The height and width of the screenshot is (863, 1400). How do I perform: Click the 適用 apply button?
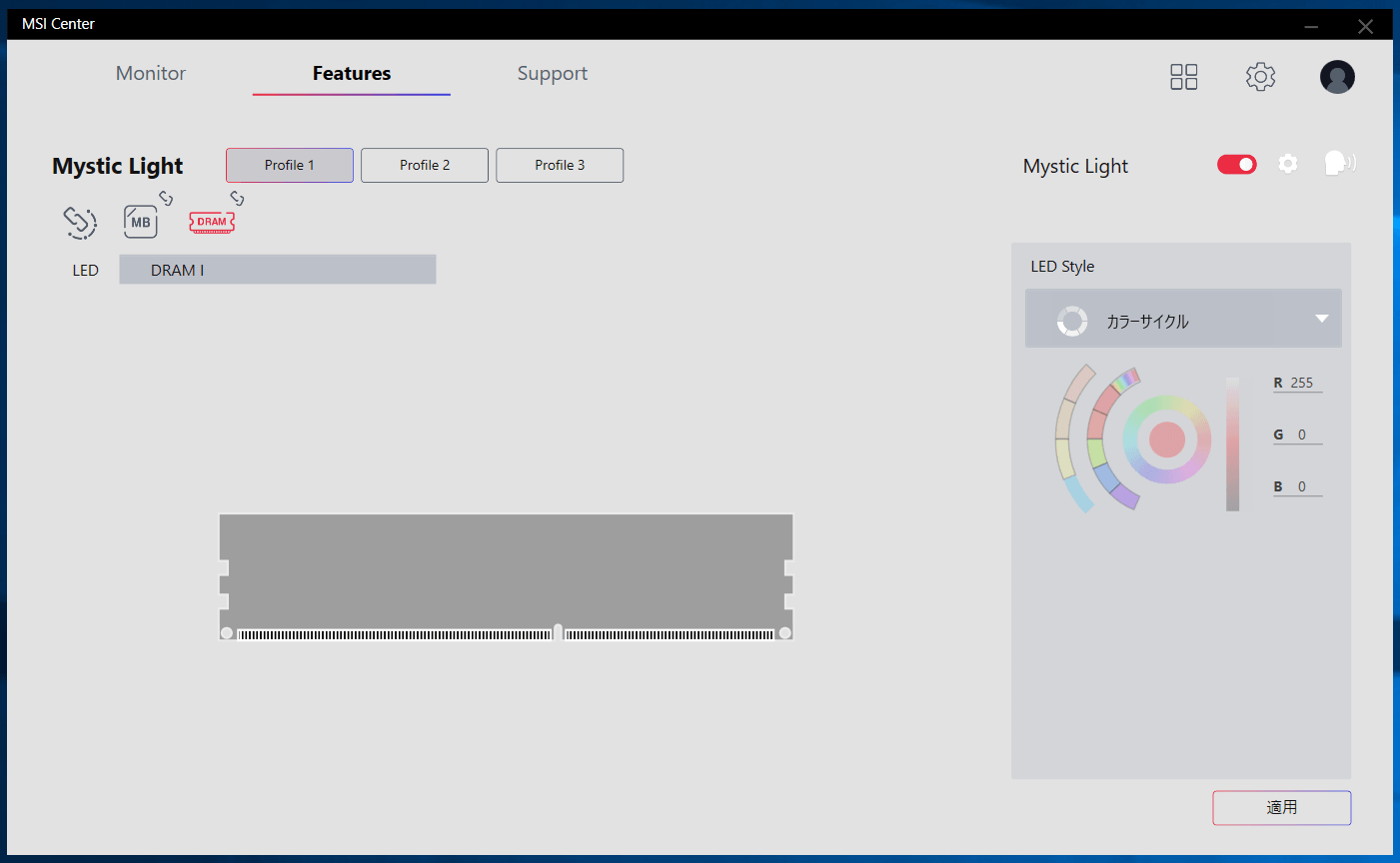point(1282,808)
